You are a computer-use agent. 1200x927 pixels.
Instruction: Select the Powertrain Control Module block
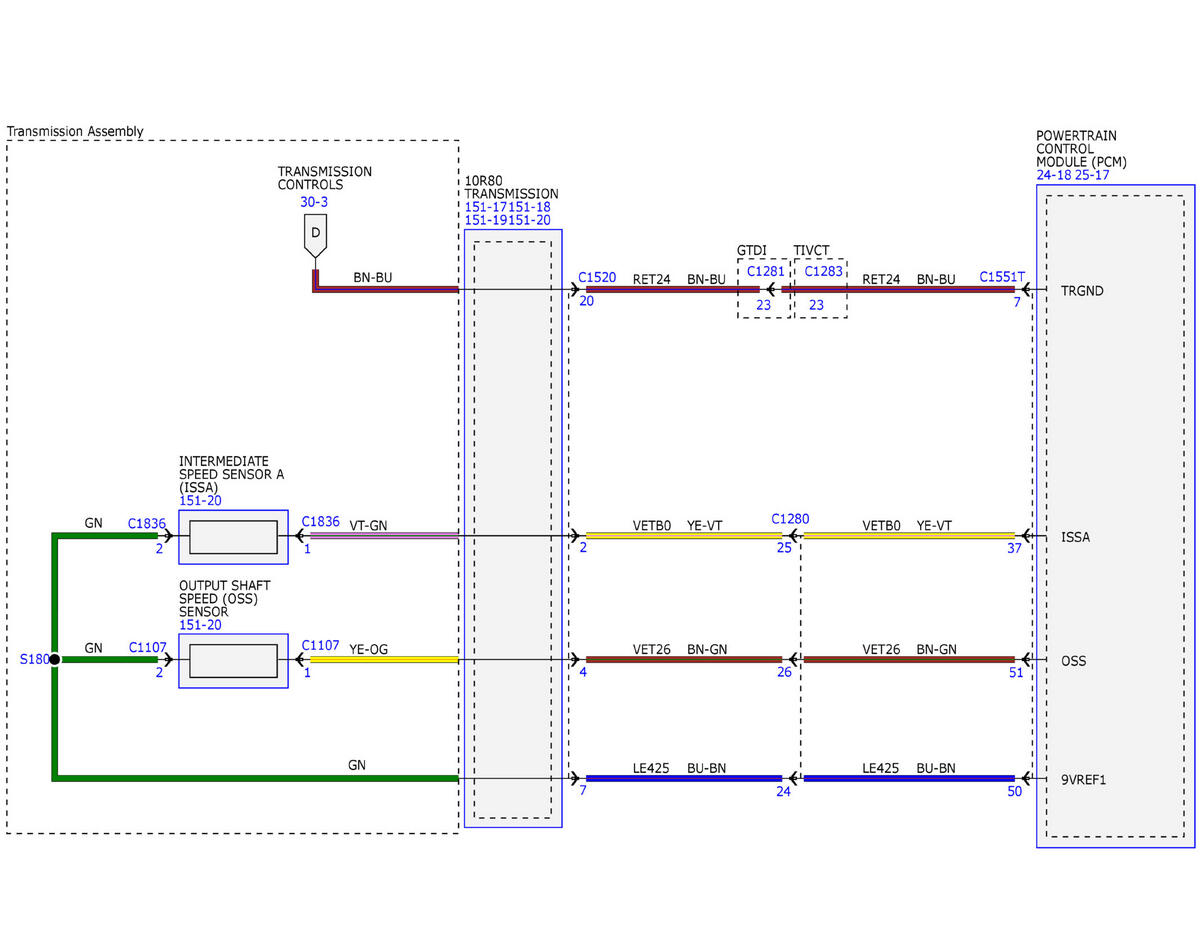click(1115, 516)
